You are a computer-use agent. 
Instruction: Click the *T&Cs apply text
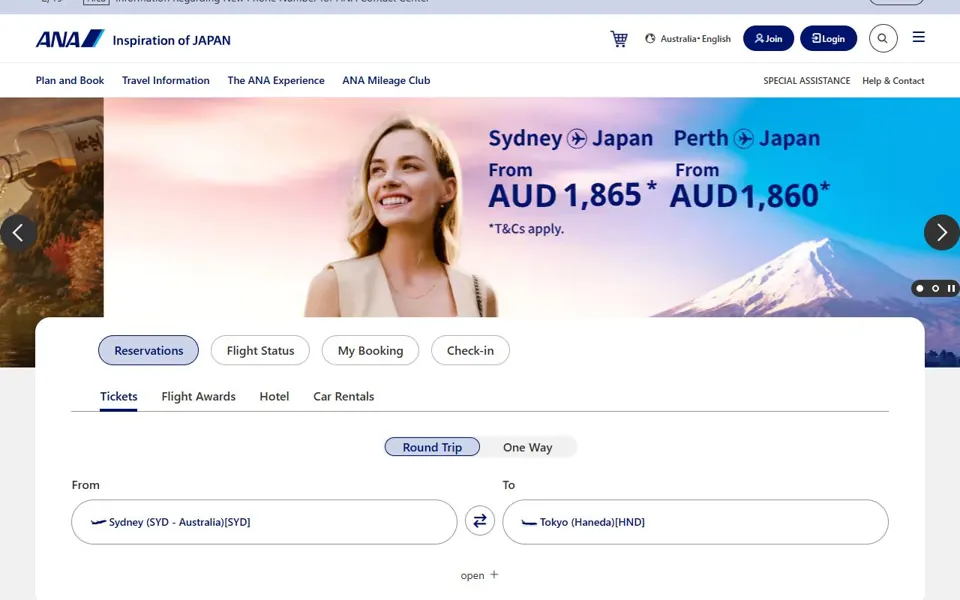click(x=526, y=229)
